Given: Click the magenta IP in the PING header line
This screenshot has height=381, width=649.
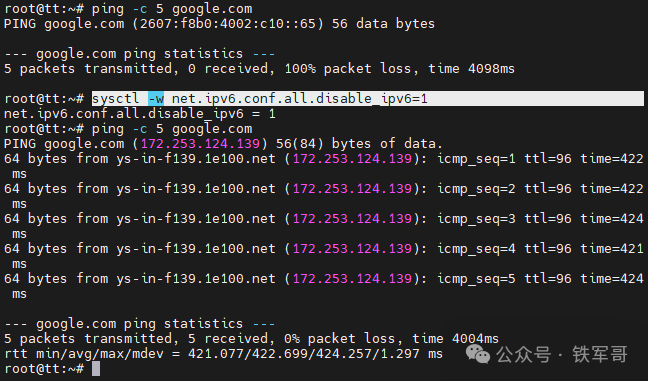Looking at the screenshot, I should pos(200,144).
